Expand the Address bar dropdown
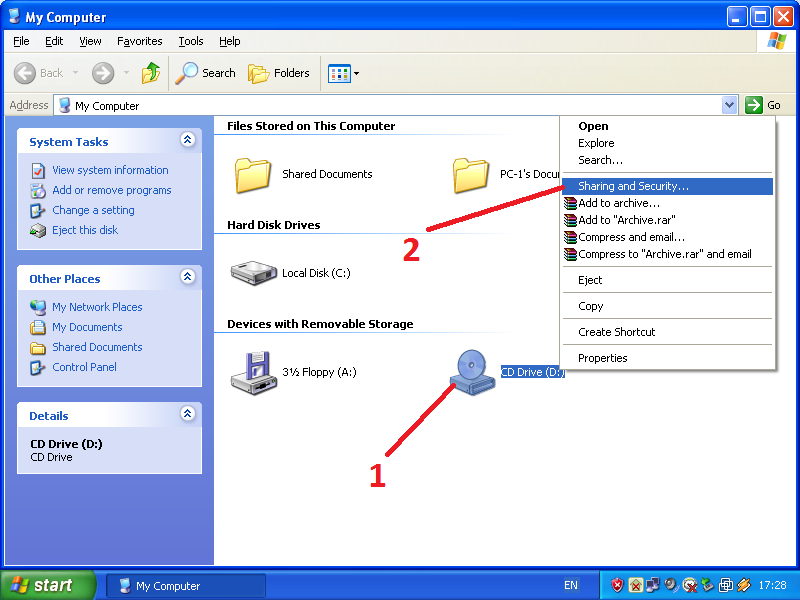Viewport: 800px width, 600px height. (730, 105)
